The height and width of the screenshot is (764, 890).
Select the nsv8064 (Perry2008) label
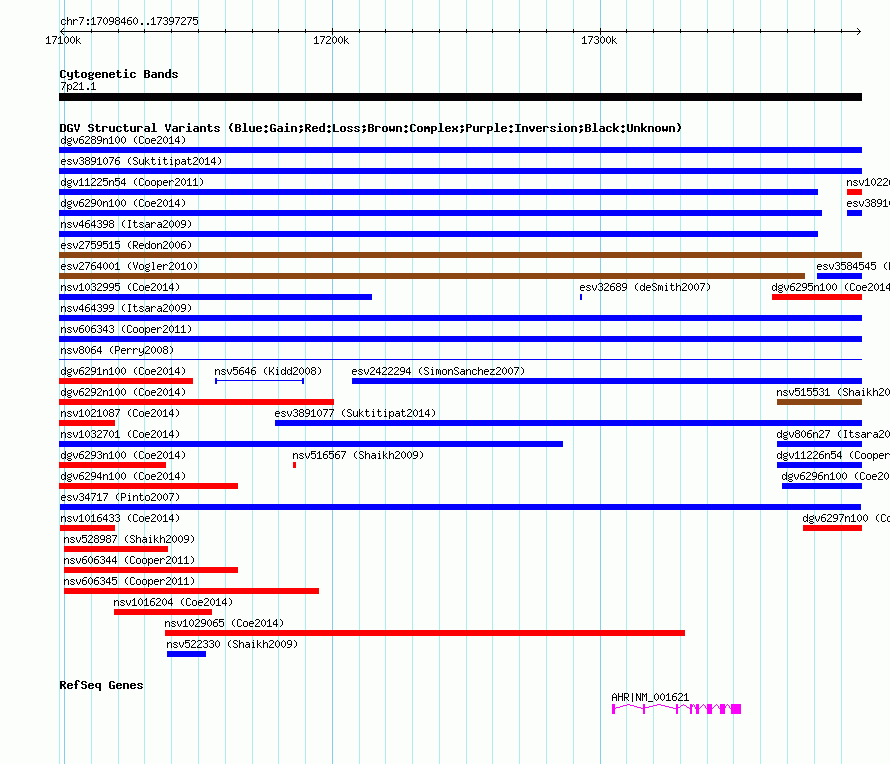pyautogui.click(x=117, y=350)
